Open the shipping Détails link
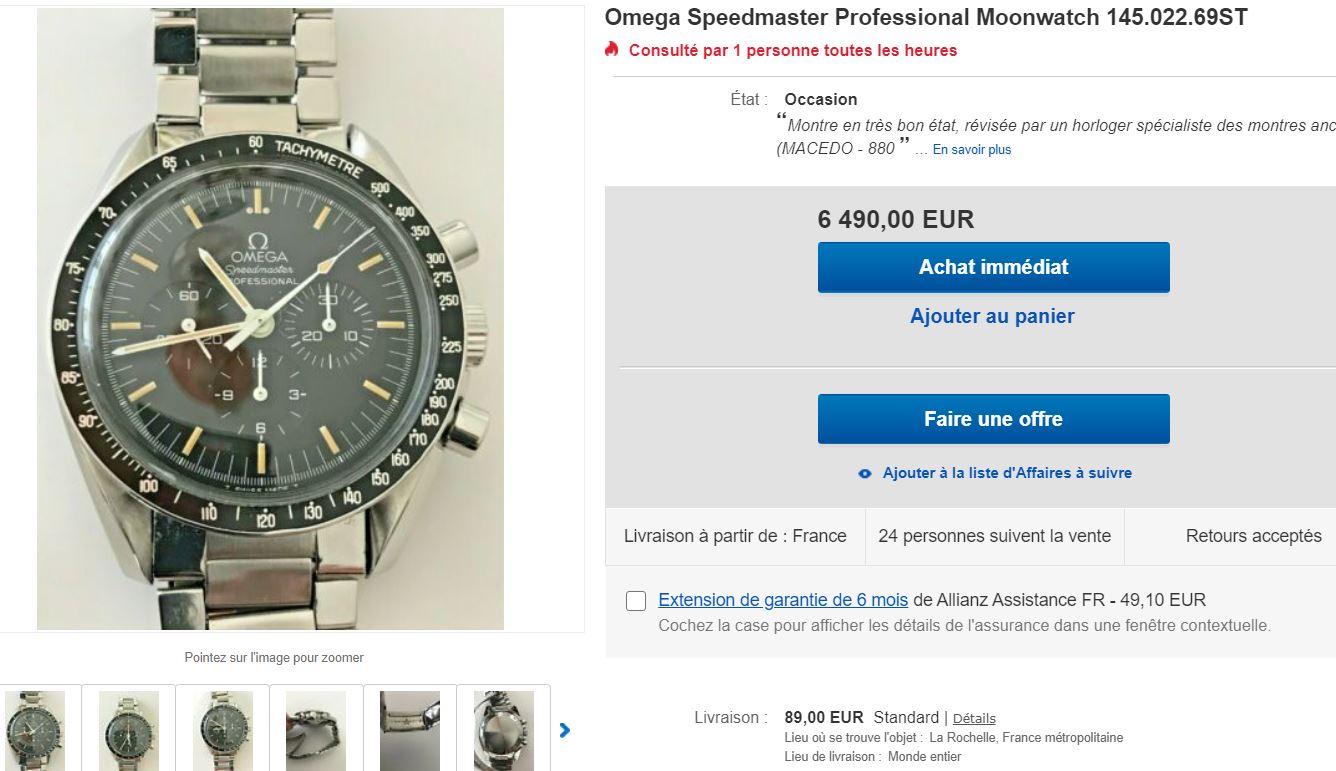The height and width of the screenshot is (771, 1336). (974, 718)
